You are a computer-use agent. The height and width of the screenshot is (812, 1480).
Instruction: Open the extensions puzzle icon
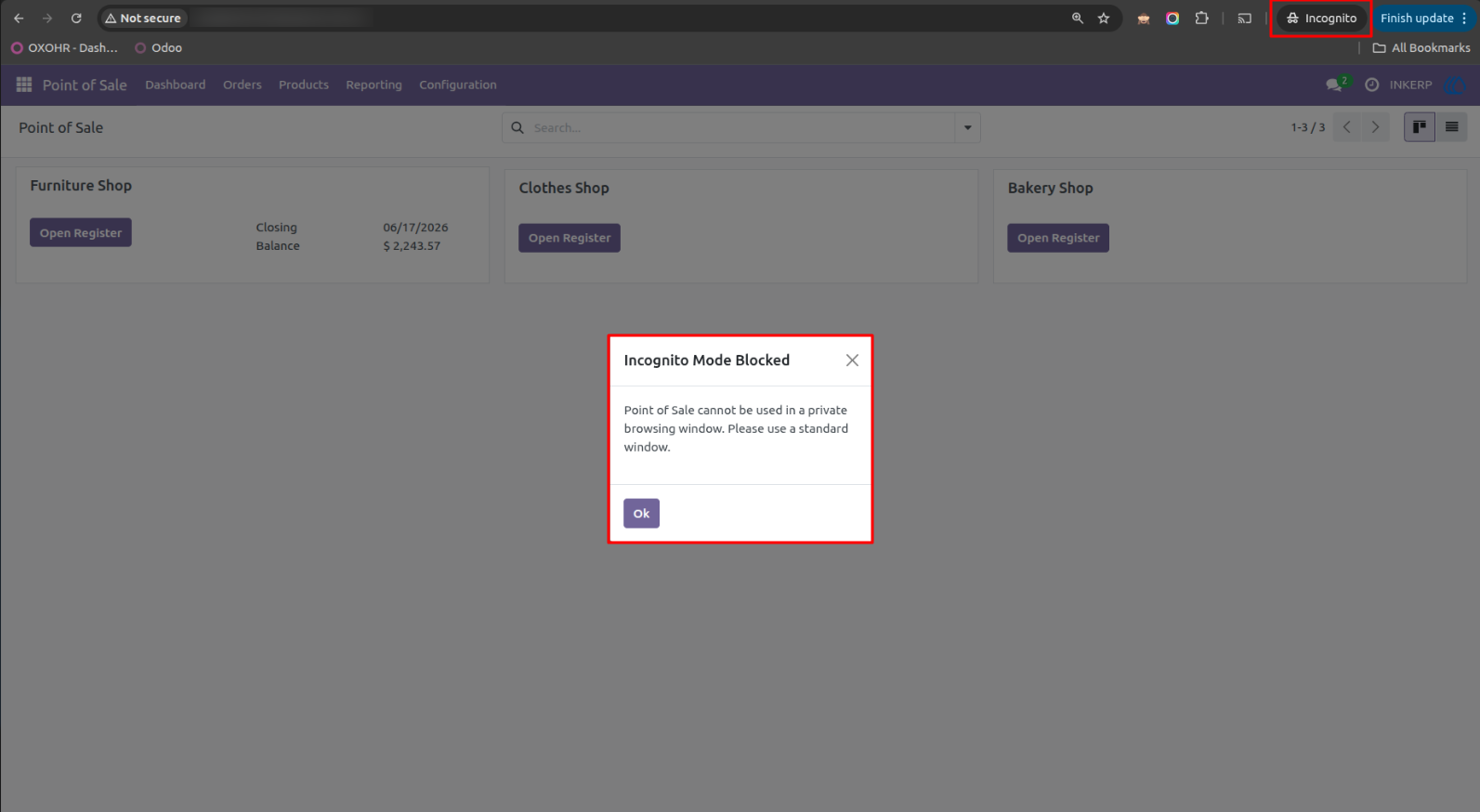click(x=1201, y=18)
